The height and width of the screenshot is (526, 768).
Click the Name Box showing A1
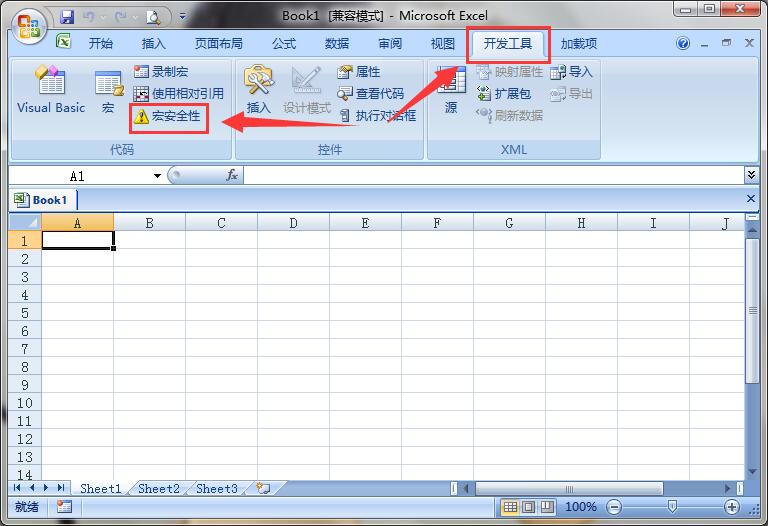[77, 176]
